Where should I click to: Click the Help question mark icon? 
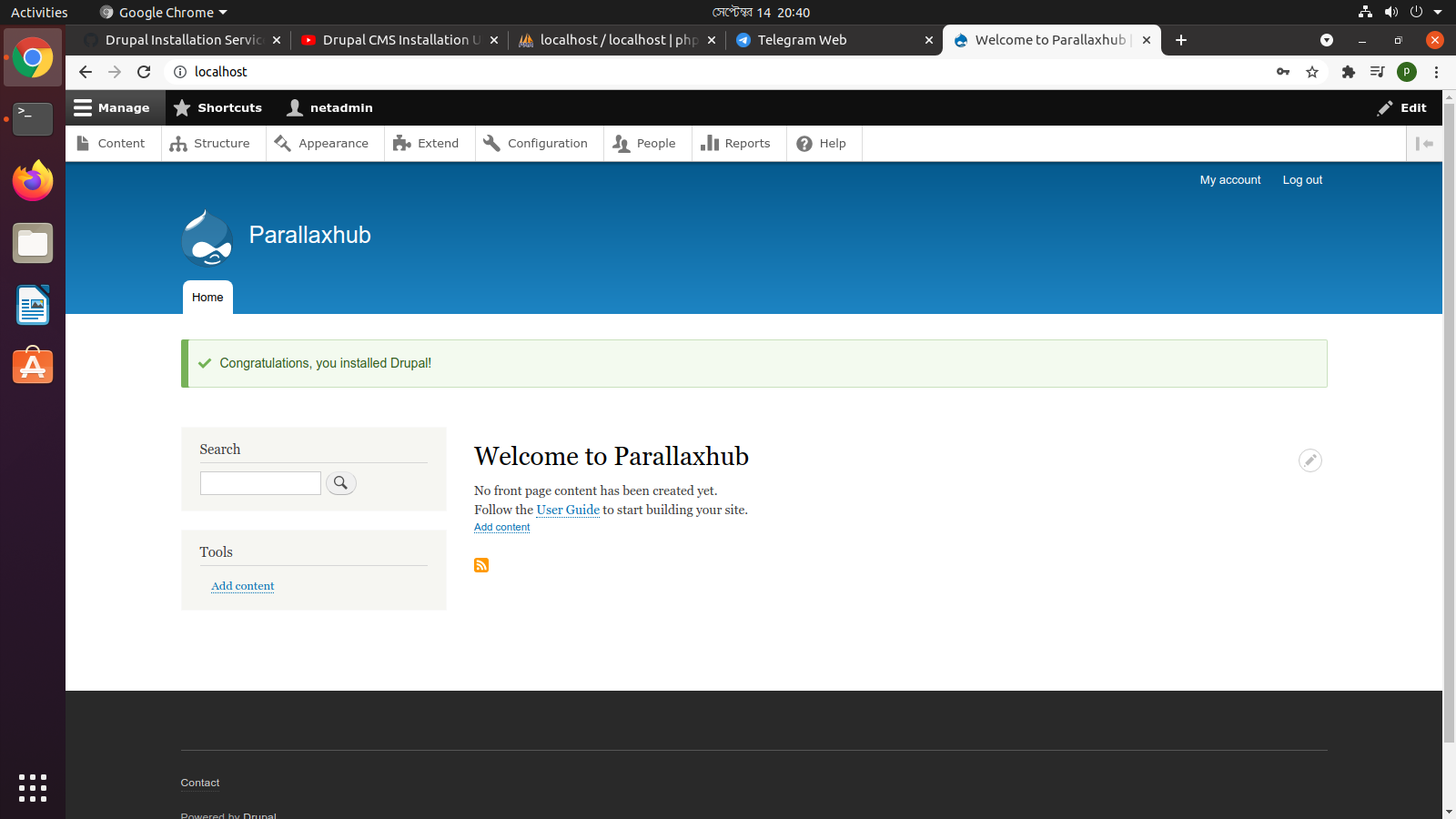[x=805, y=143]
